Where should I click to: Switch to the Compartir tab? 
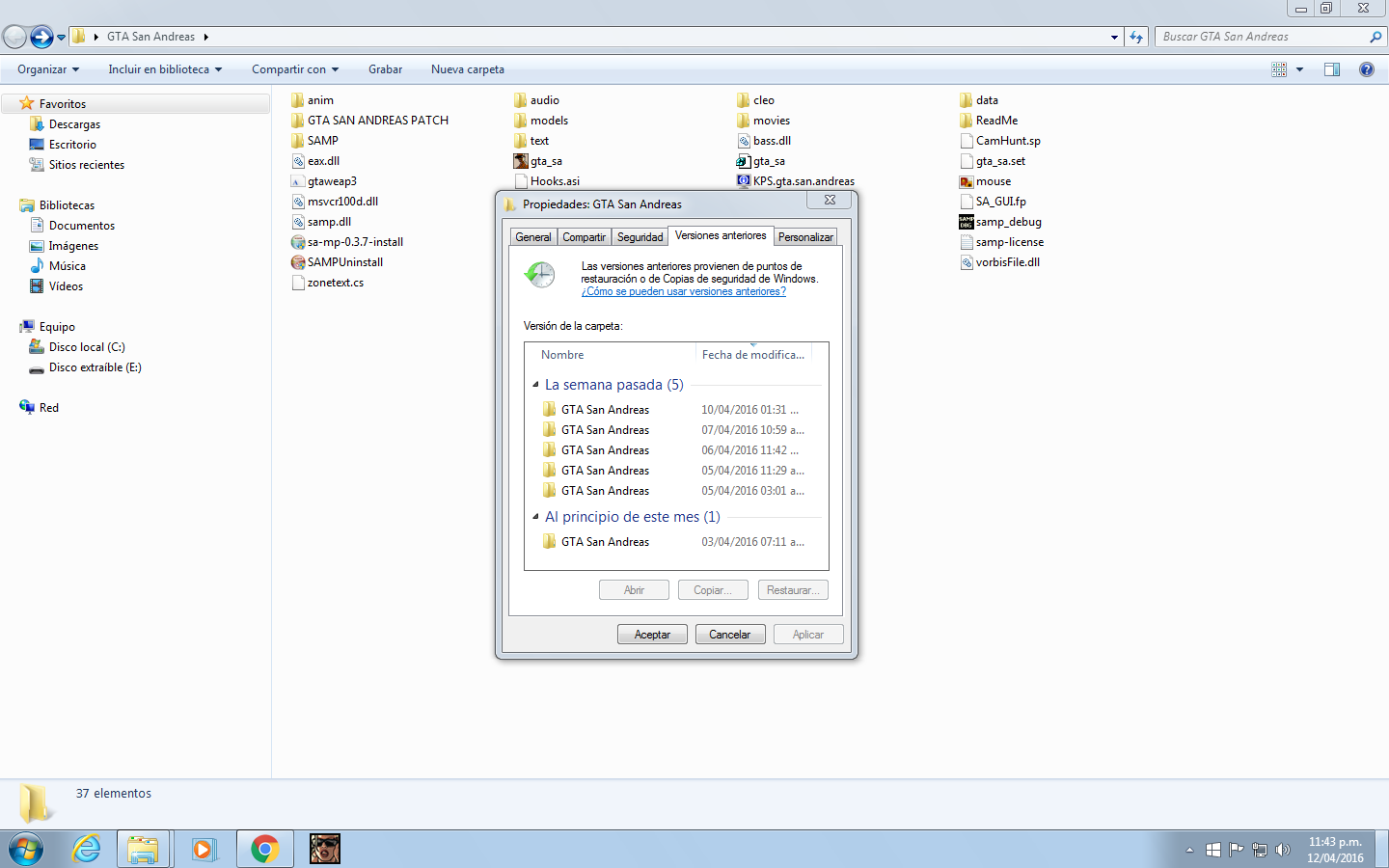585,237
